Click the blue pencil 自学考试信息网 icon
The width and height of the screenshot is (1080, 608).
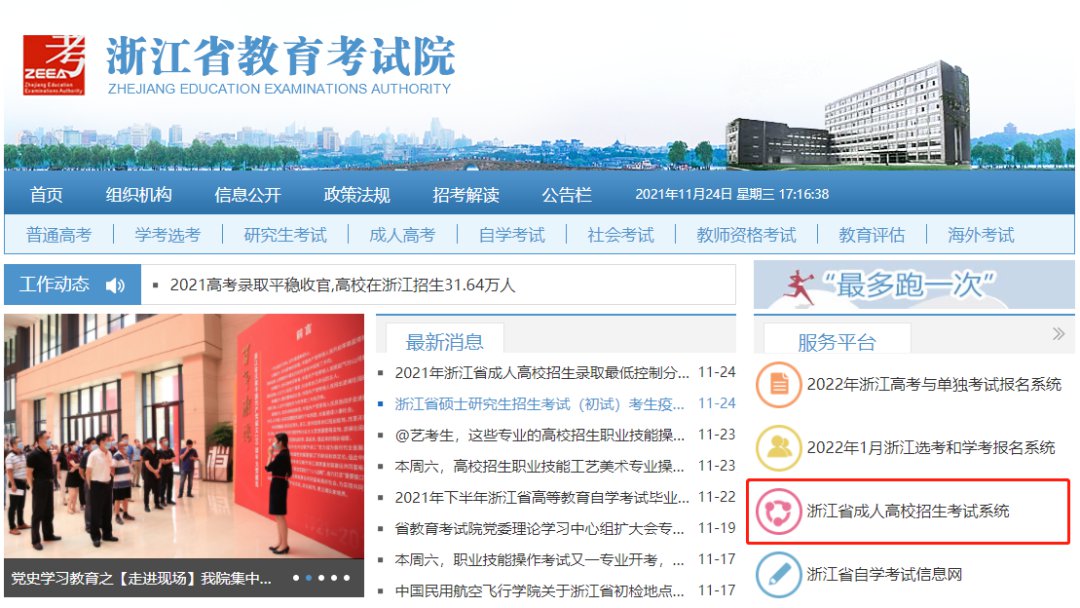[x=779, y=574]
